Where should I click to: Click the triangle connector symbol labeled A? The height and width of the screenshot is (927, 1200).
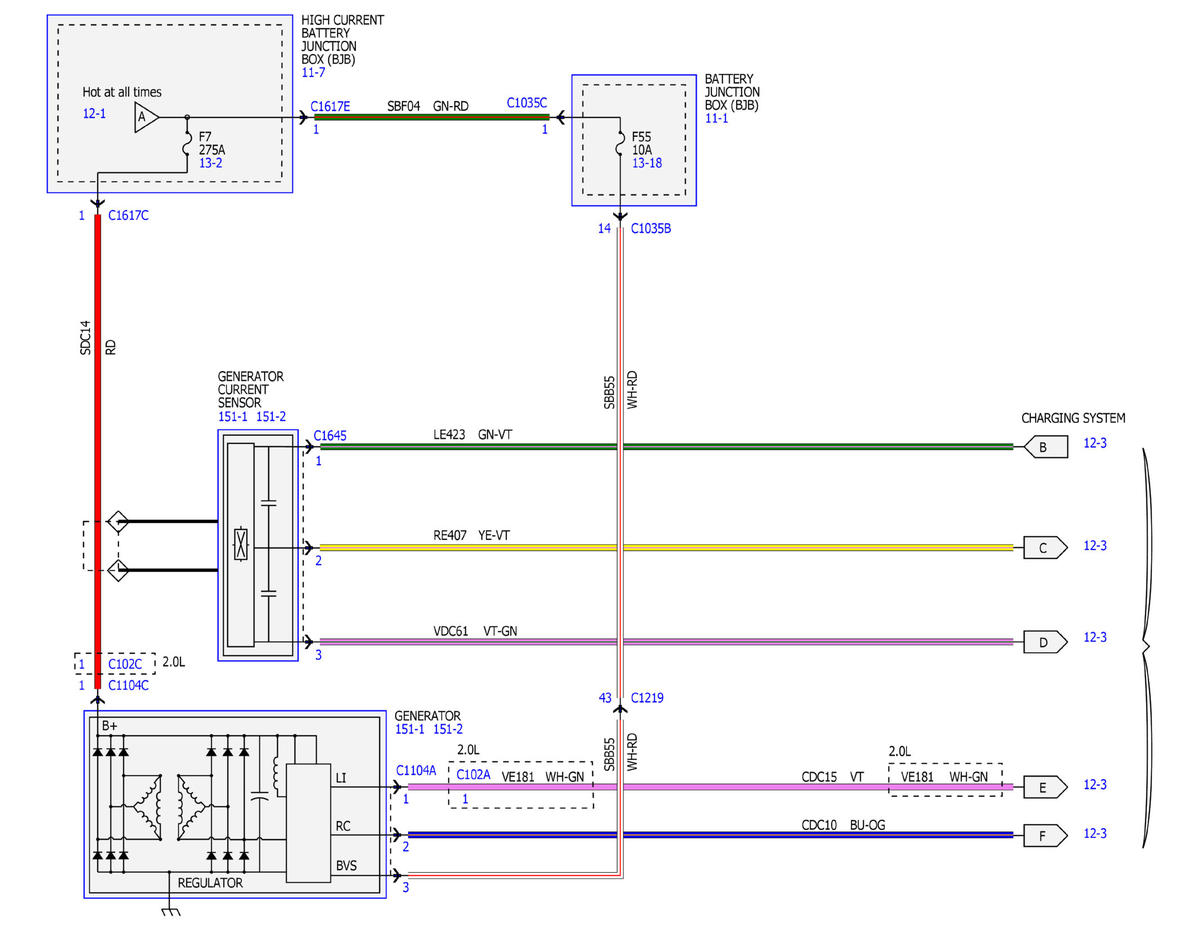pos(145,118)
